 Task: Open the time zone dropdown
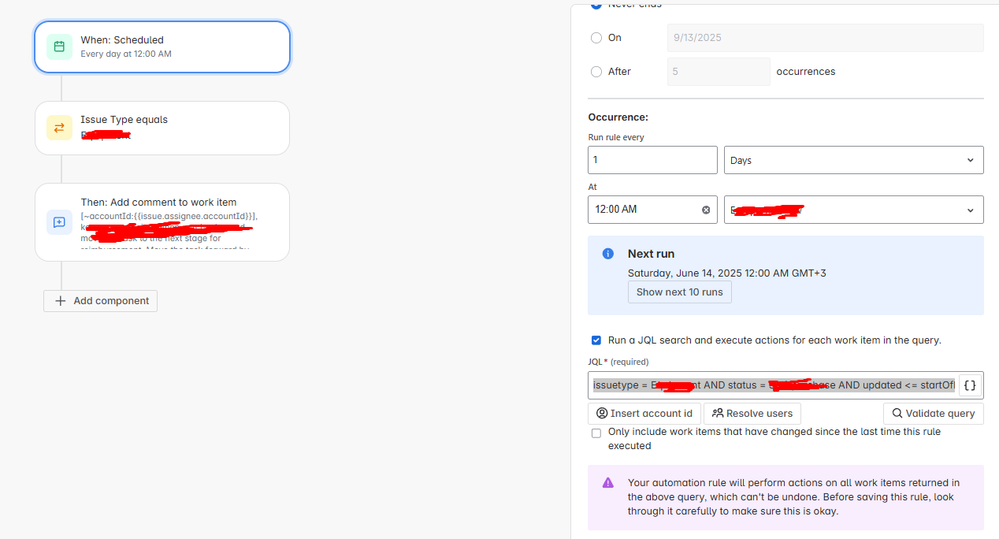854,210
